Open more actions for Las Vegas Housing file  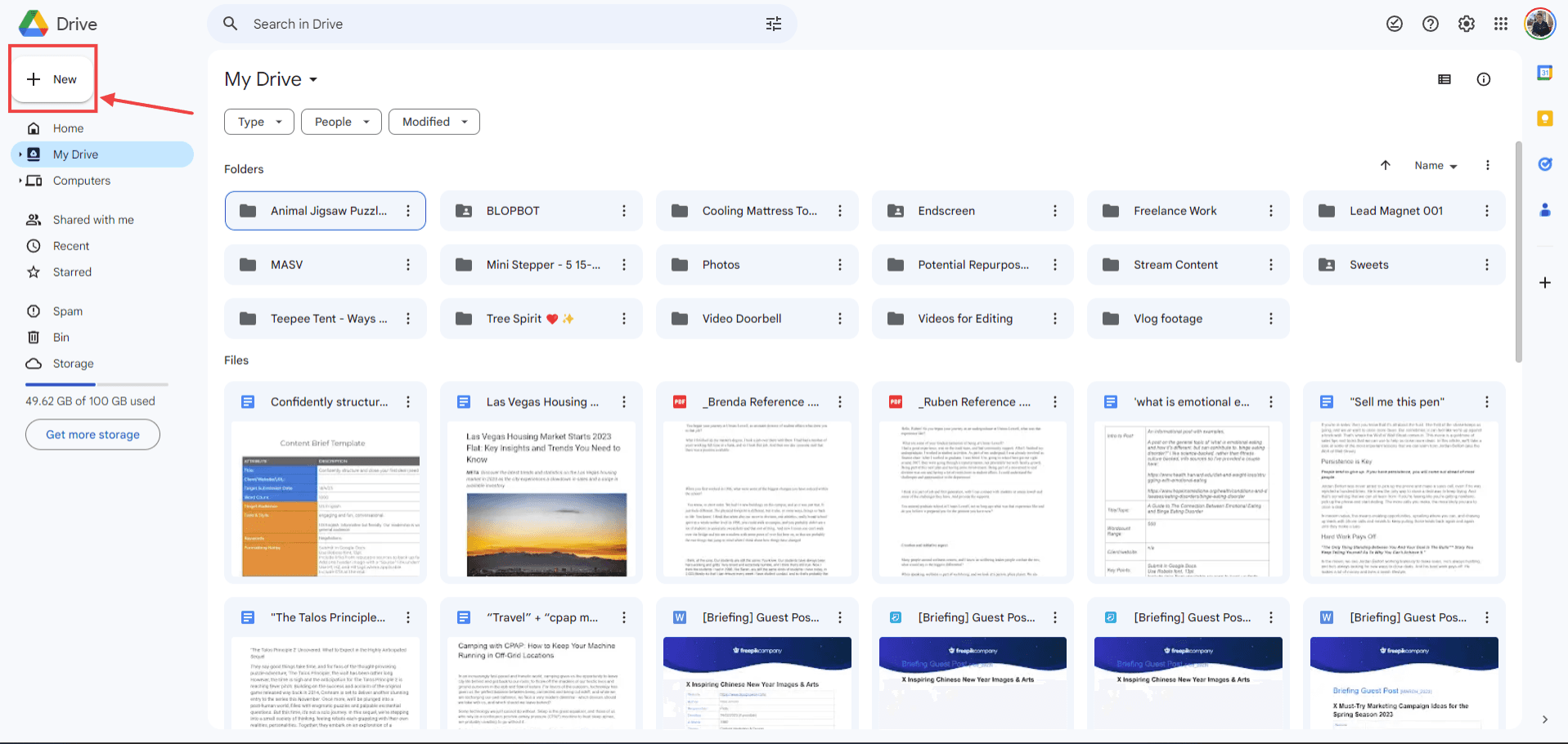pos(624,402)
